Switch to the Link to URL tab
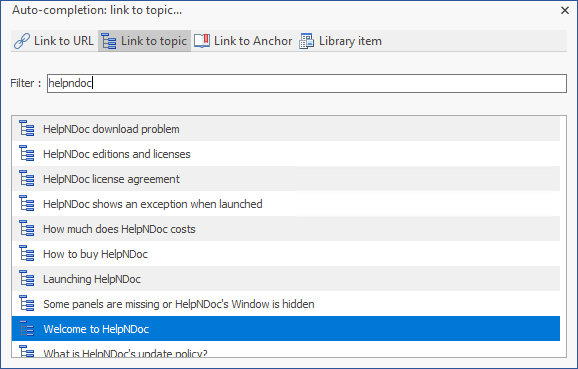 point(54,41)
